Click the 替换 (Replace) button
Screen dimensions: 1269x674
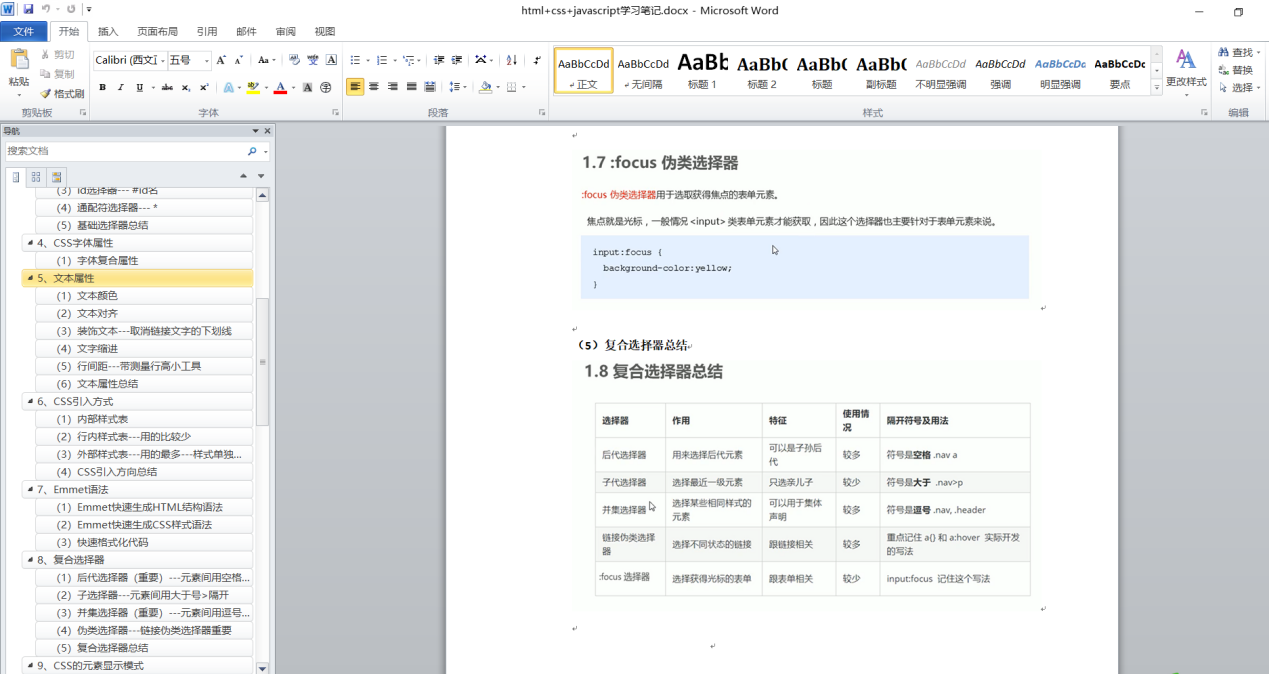pos(1236,70)
